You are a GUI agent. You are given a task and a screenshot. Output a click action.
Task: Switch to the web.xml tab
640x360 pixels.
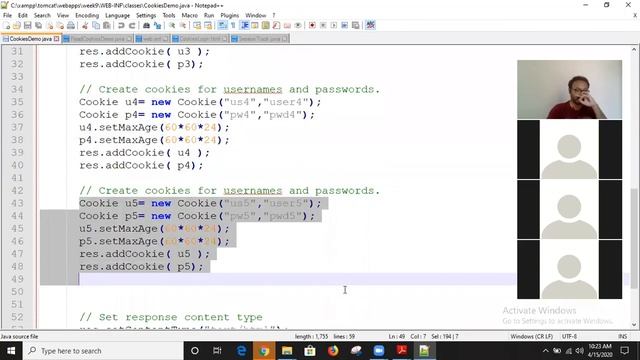pos(152,39)
